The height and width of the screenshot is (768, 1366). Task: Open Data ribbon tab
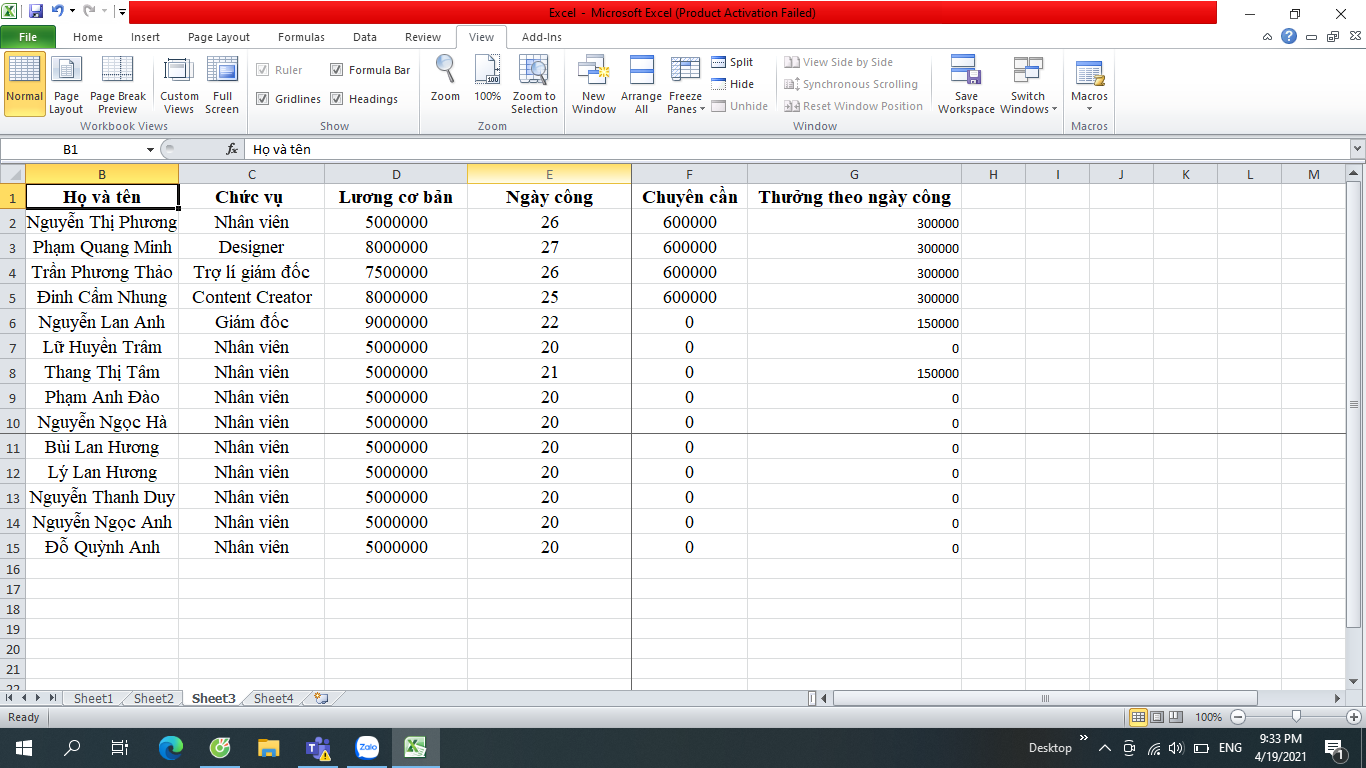365,37
